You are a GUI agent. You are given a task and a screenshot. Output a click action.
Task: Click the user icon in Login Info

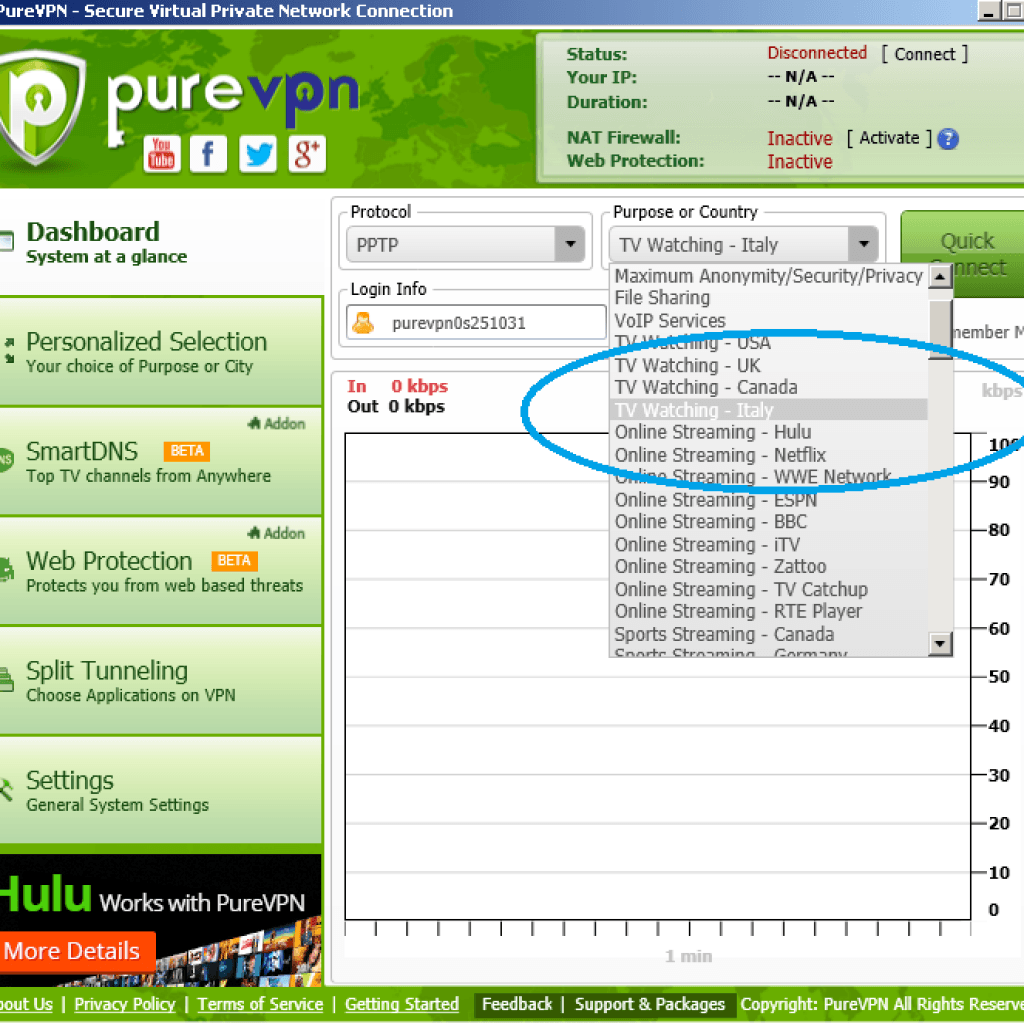[x=363, y=323]
